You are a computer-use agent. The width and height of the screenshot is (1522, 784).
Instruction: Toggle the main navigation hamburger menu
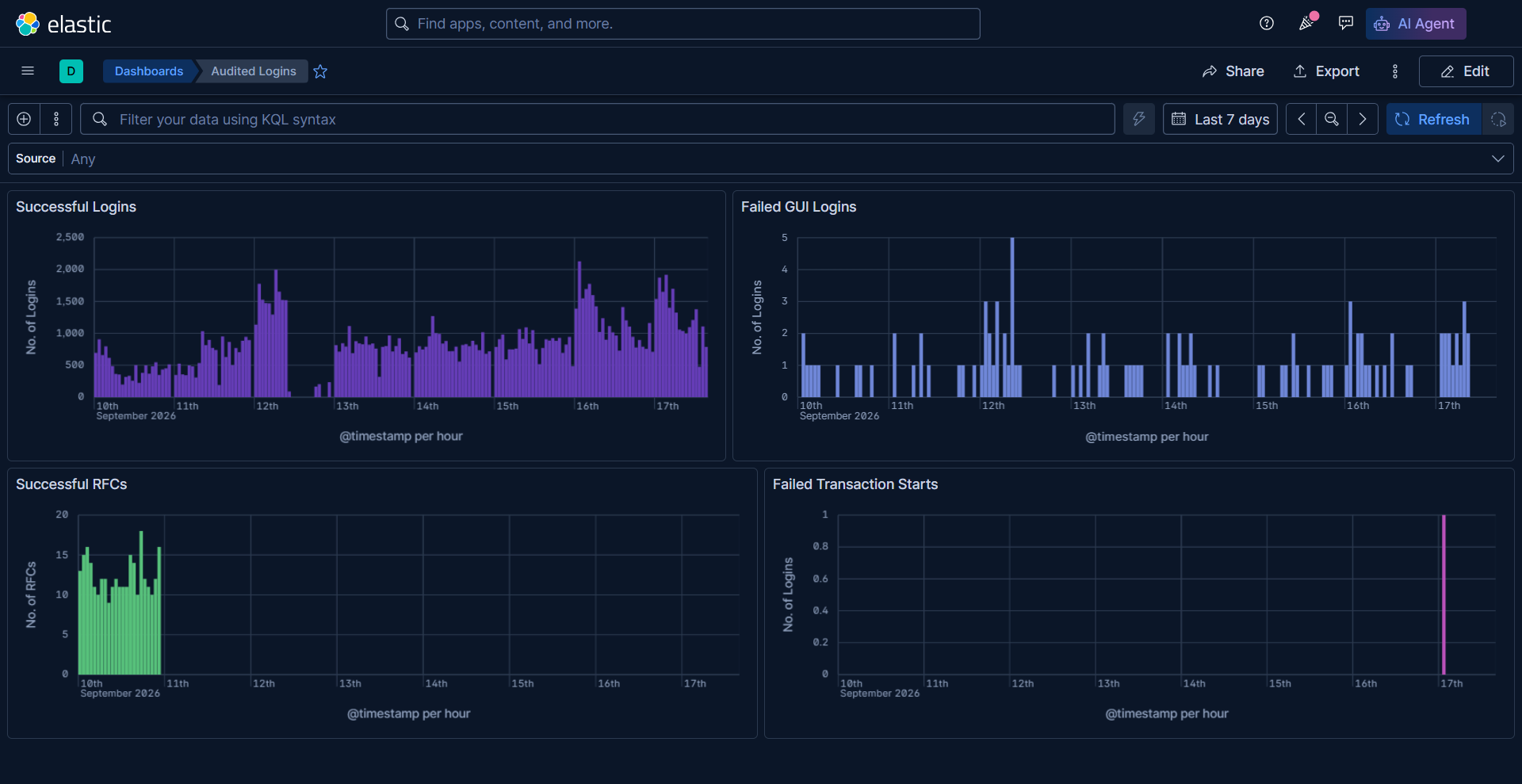[28, 71]
